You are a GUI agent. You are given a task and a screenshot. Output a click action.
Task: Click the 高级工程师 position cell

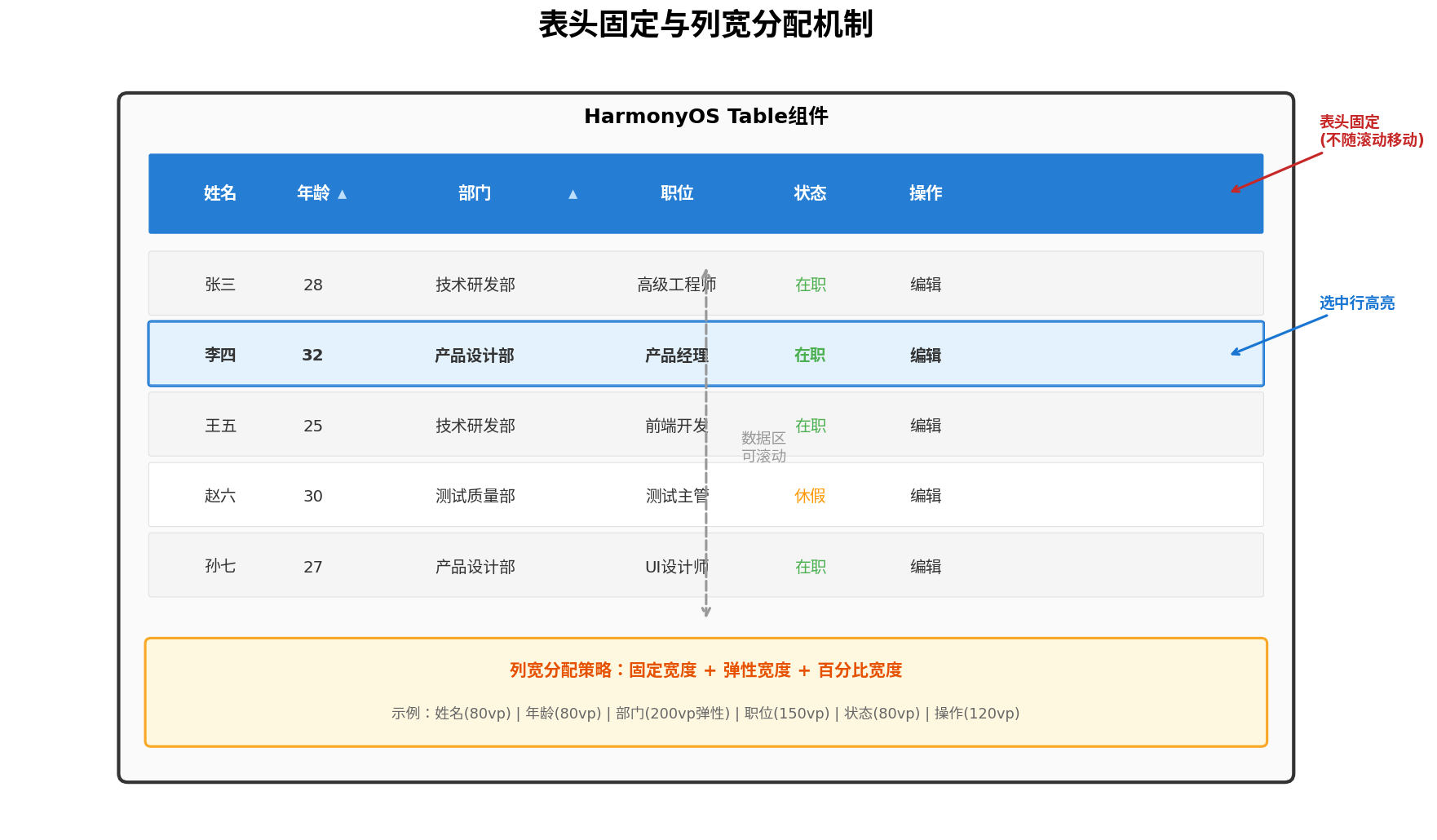click(677, 285)
